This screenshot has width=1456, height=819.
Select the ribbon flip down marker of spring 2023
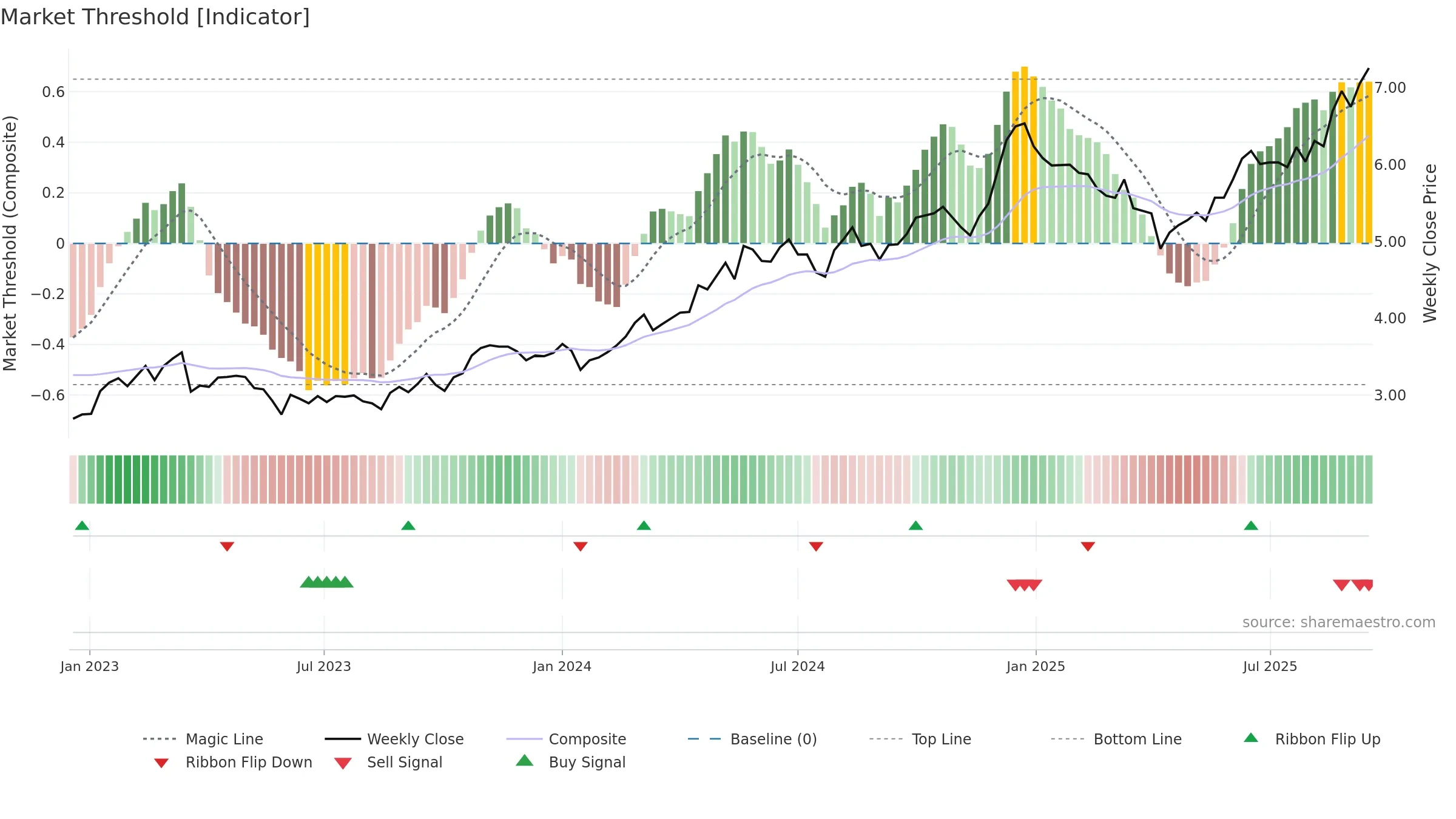(227, 547)
